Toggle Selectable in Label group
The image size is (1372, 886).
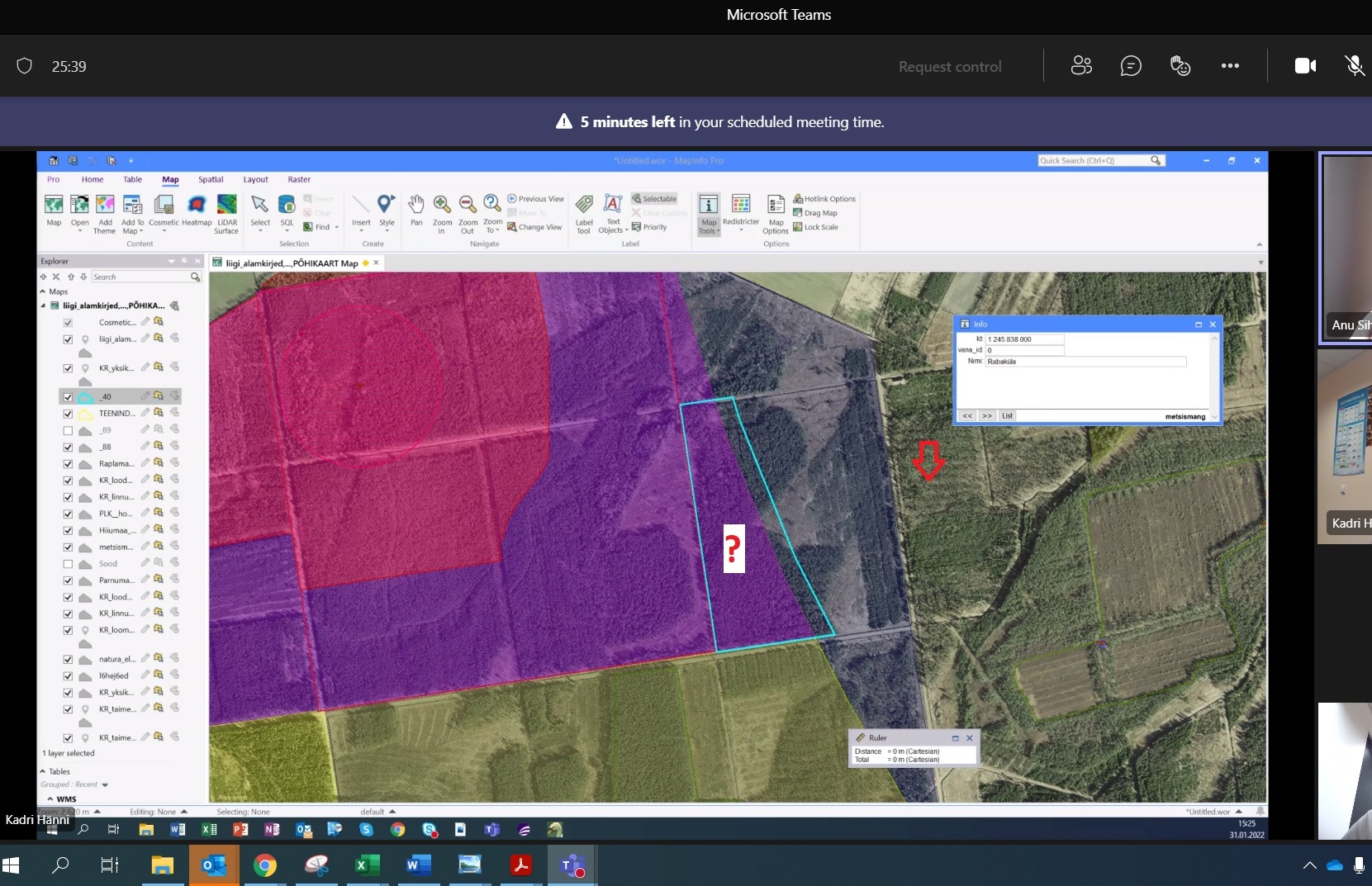click(x=654, y=199)
